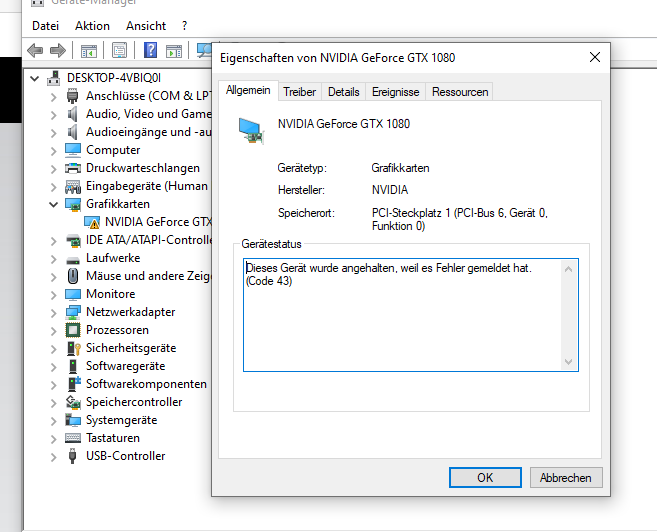Expand the Systemgeräte node
The image size is (657, 532).
coord(53,421)
